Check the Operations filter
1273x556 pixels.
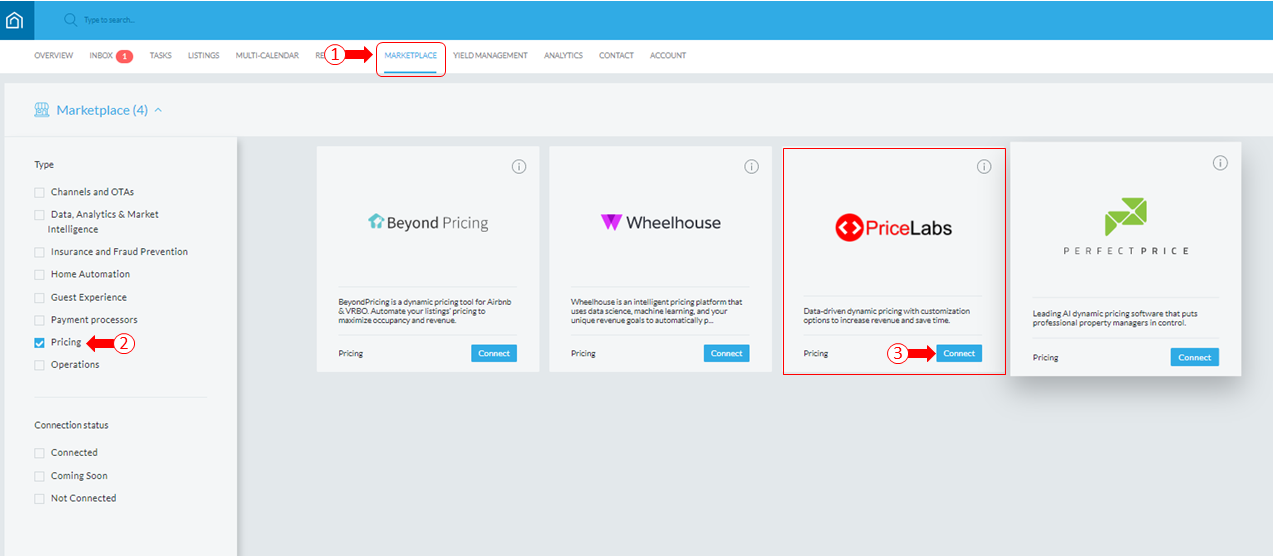pos(39,365)
